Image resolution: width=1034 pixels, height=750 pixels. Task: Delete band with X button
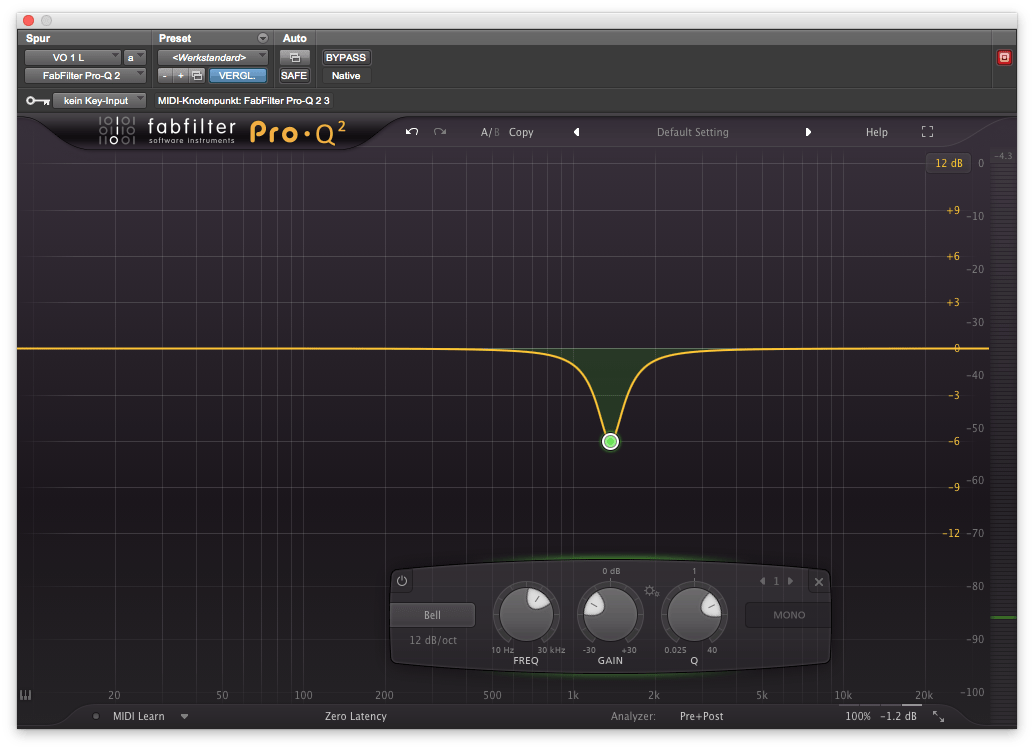point(818,582)
